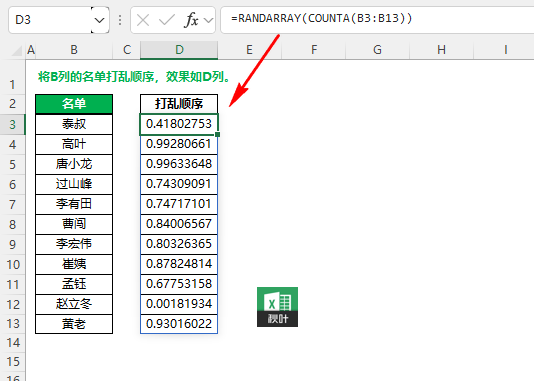Select the cell containing 唐小龙

pyautogui.click(x=74, y=164)
